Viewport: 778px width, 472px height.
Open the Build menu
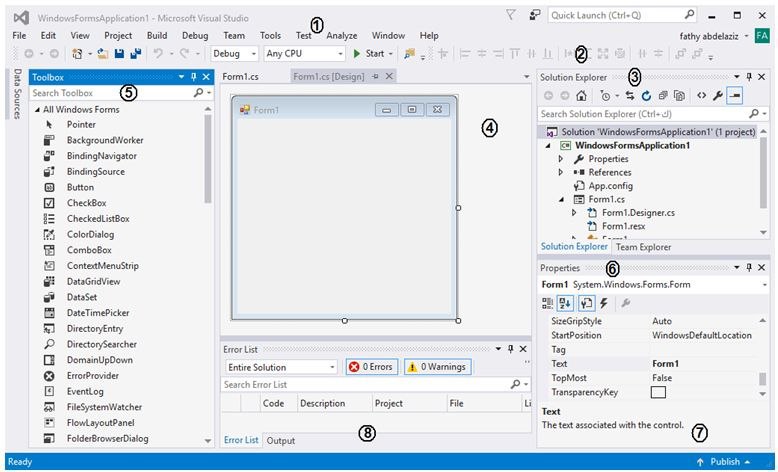point(157,36)
